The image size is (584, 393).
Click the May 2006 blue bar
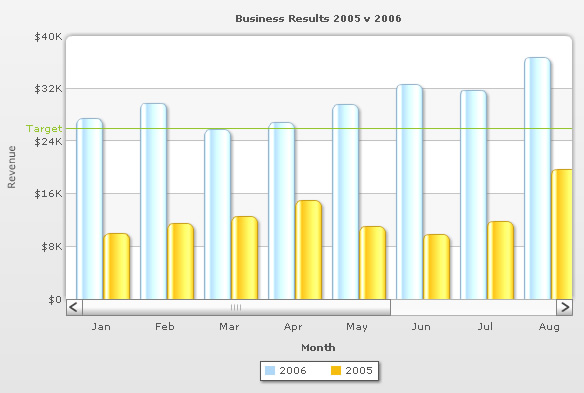coord(346,202)
